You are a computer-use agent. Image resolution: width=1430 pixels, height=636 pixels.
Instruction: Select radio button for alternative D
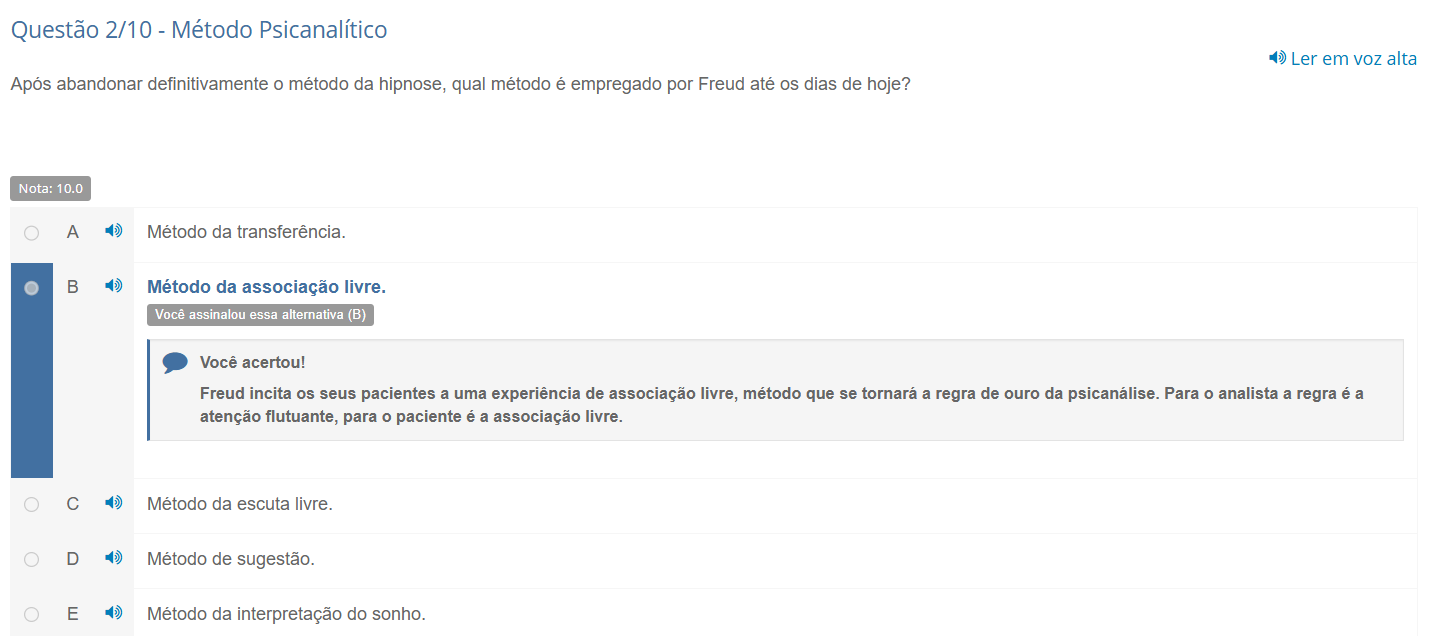32,560
